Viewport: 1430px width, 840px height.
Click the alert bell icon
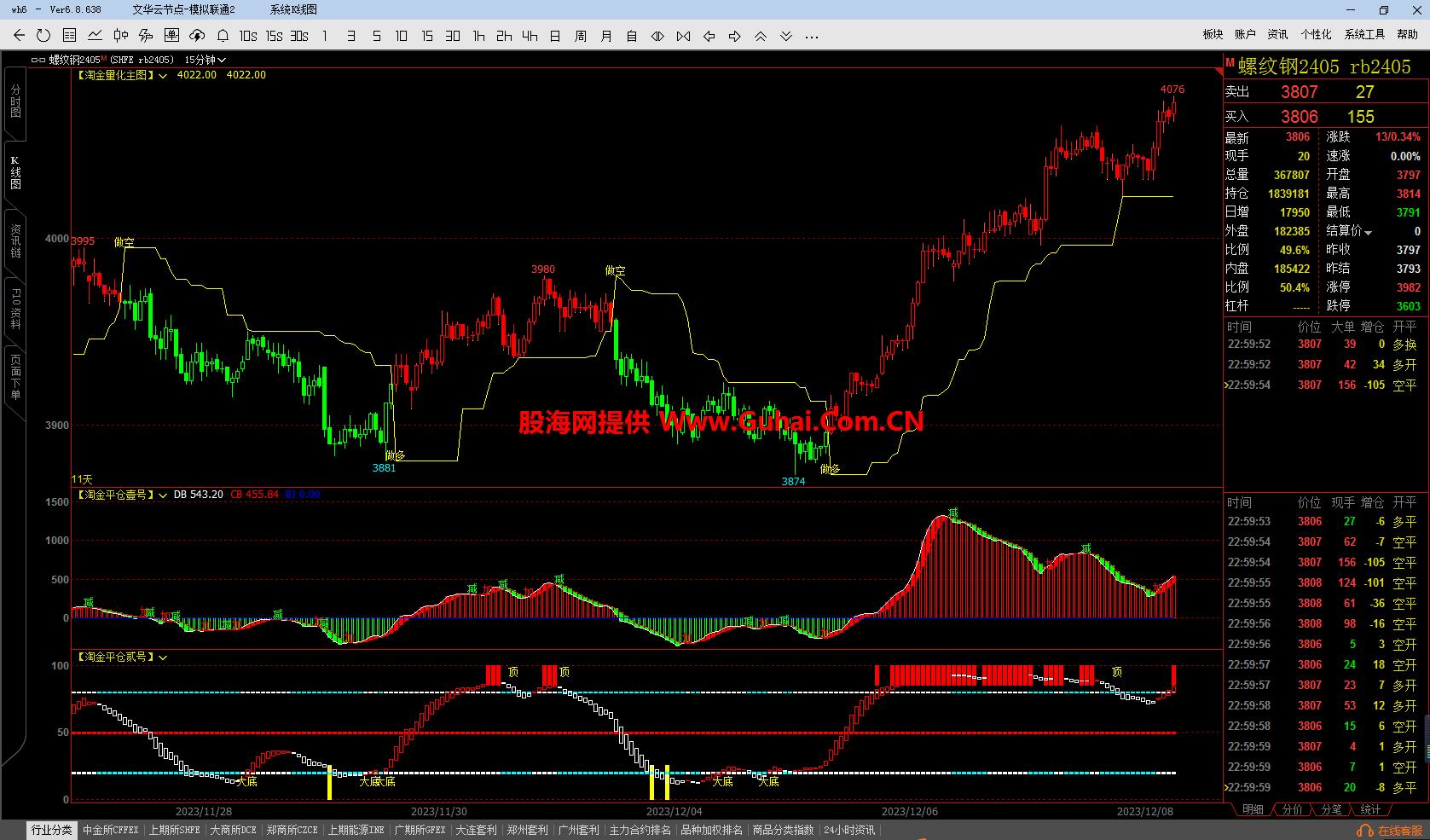click(x=223, y=36)
